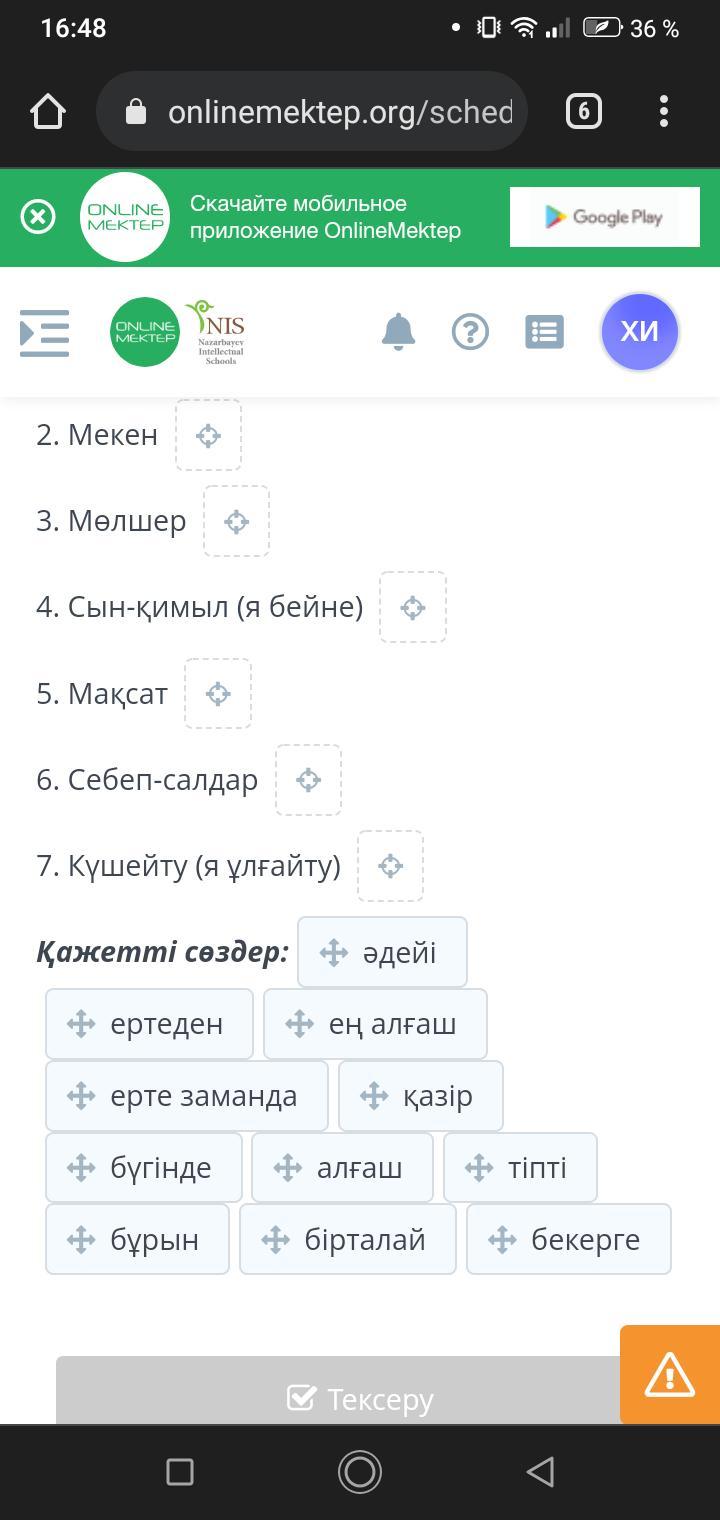Select the drop target next to Мекен
The image size is (720, 1520).
click(x=208, y=435)
